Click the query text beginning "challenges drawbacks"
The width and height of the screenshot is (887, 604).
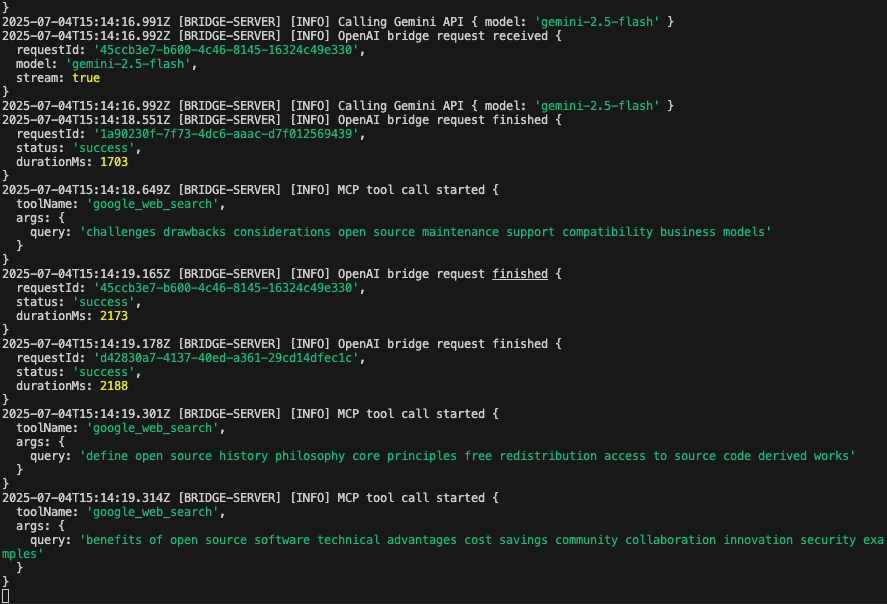pyautogui.click(x=426, y=231)
